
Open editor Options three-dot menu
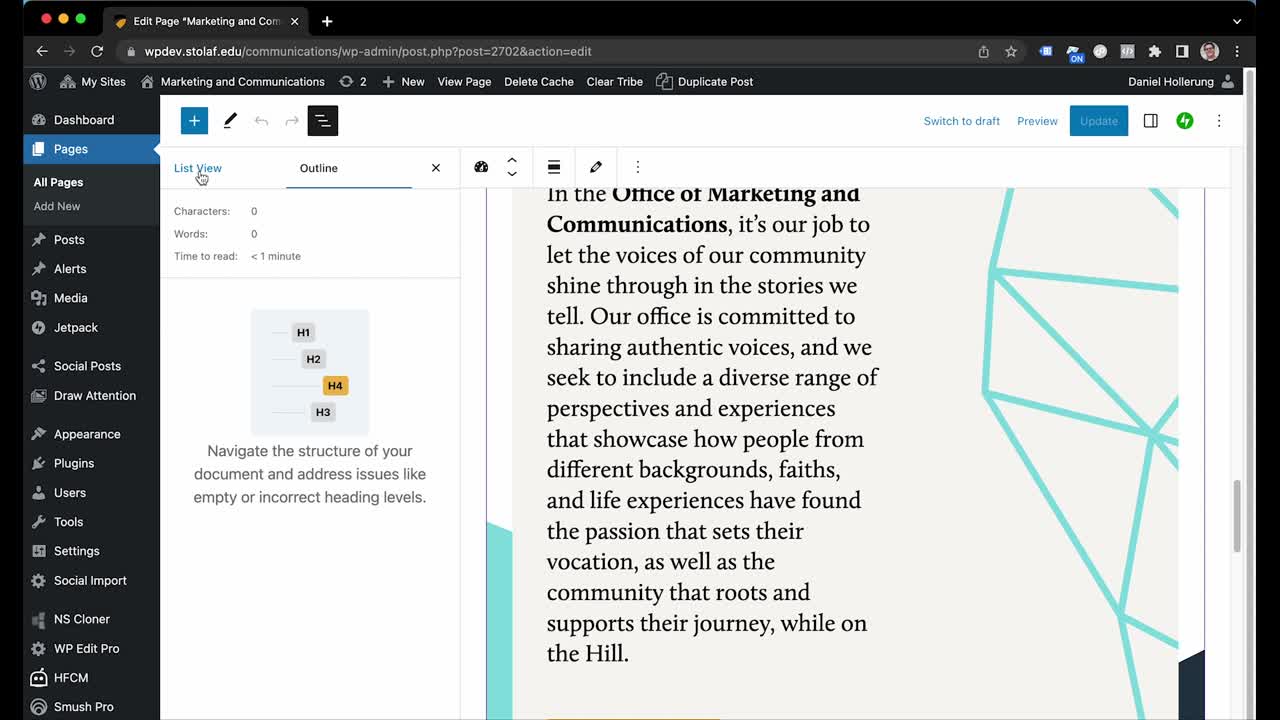1219,121
